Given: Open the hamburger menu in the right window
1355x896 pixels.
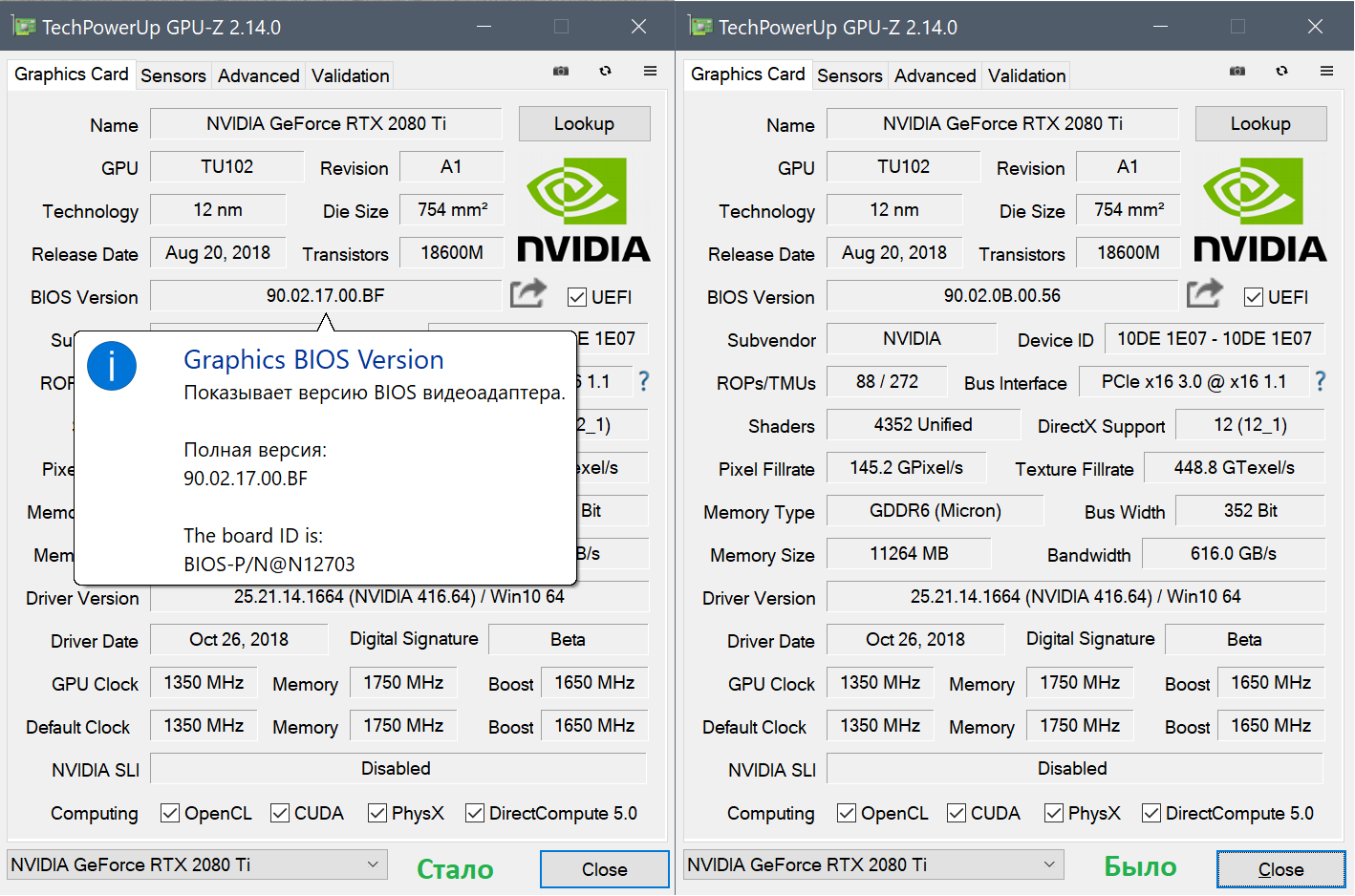Looking at the screenshot, I should 1326,71.
